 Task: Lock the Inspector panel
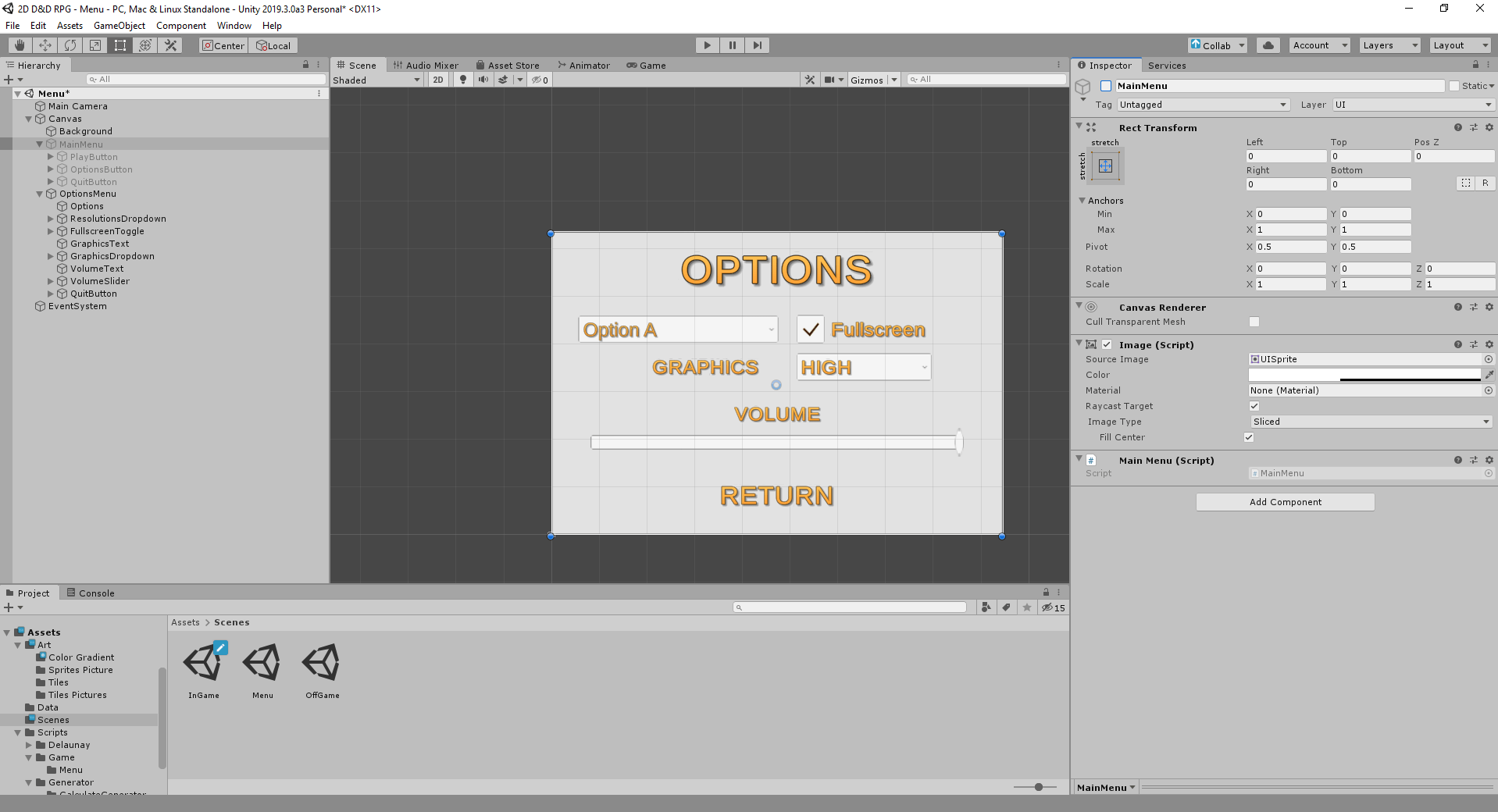coord(1476,65)
